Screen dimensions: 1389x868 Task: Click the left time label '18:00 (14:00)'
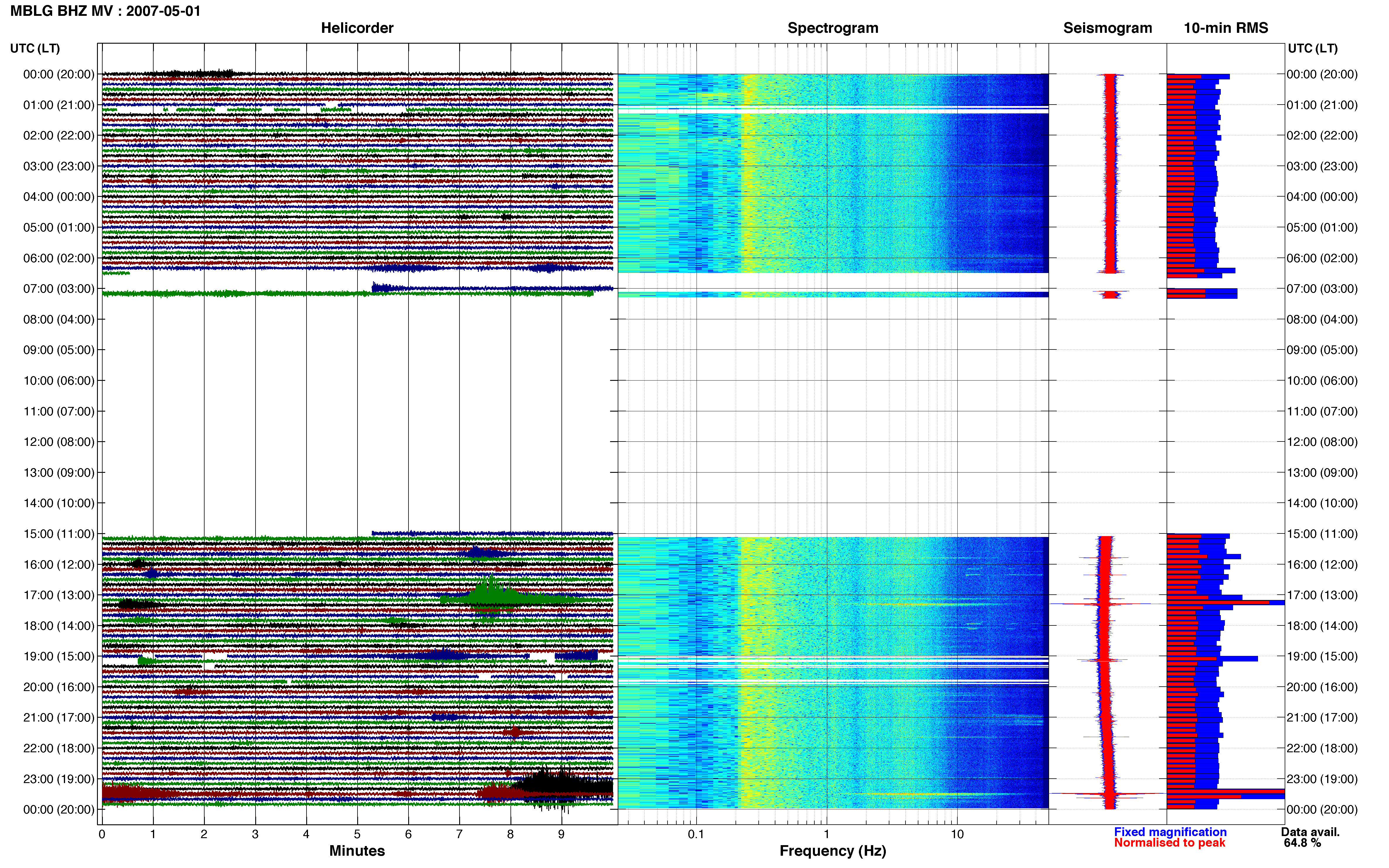click(x=59, y=626)
